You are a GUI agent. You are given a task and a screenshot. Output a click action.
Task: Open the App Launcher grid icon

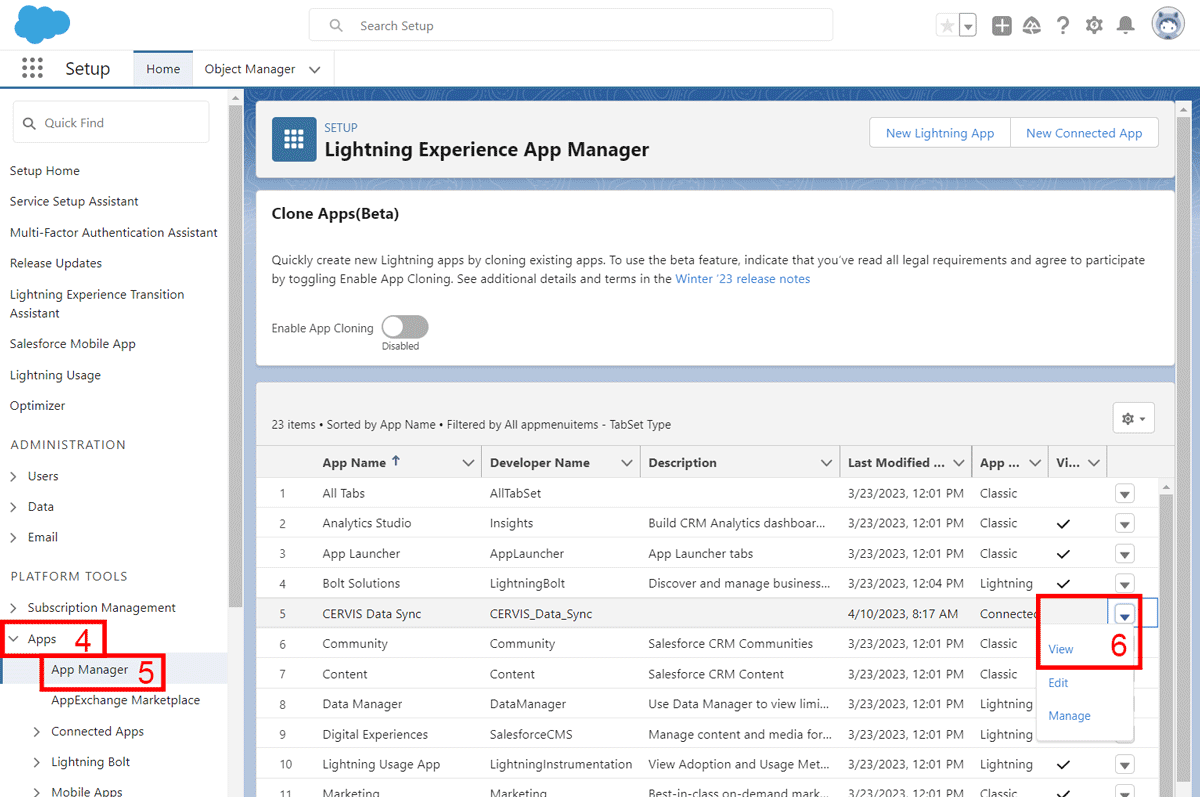pyautogui.click(x=32, y=69)
